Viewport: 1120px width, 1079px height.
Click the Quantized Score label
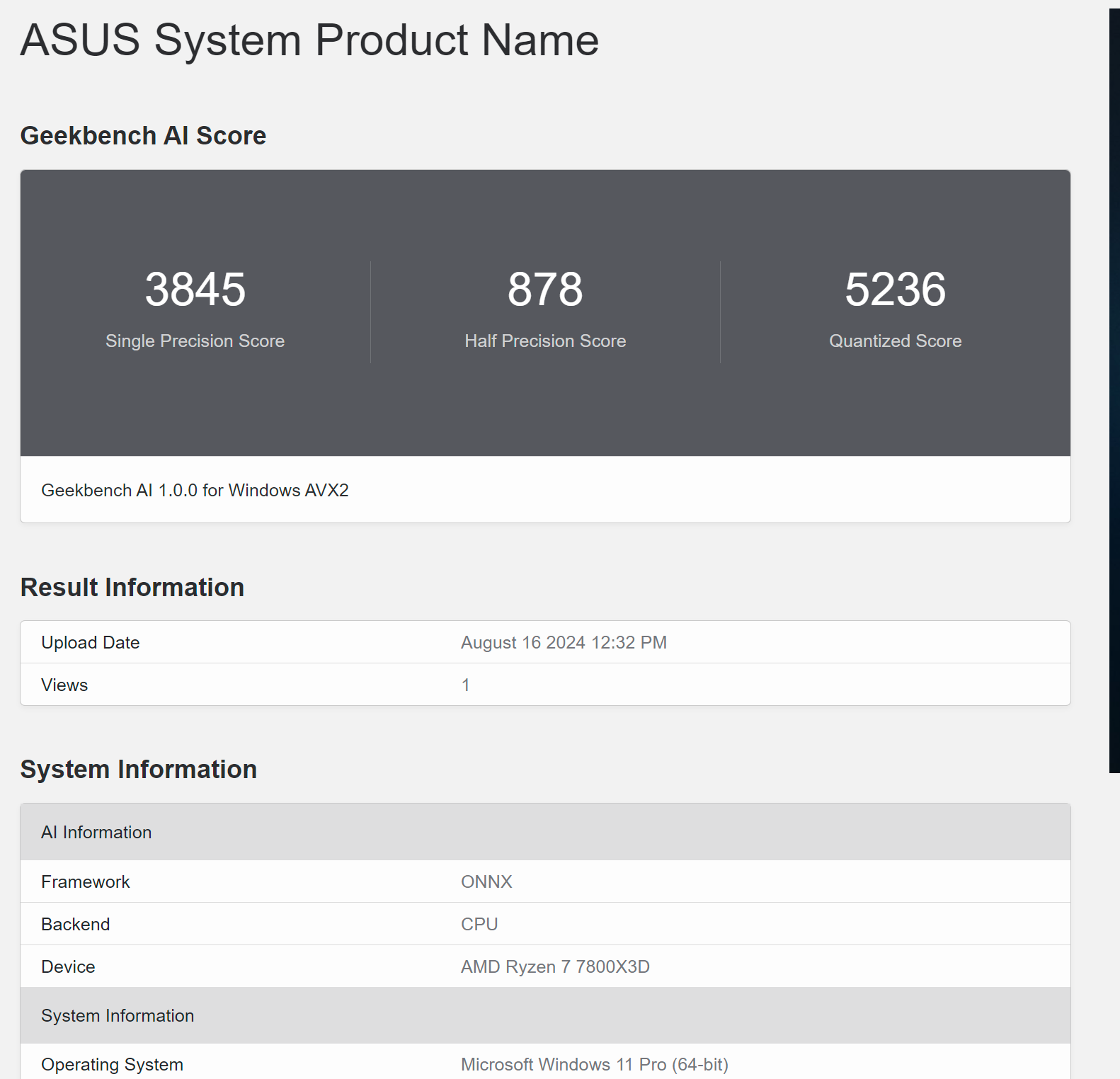pyautogui.click(x=895, y=341)
